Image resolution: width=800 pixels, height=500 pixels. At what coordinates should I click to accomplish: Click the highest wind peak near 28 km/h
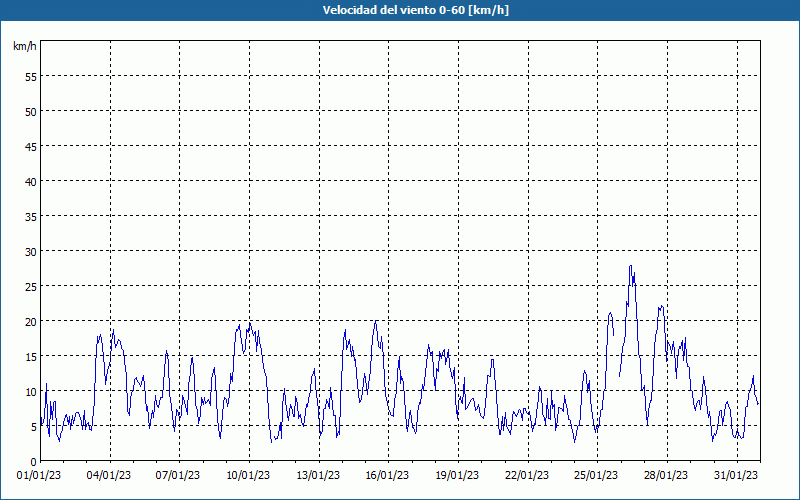(631, 266)
